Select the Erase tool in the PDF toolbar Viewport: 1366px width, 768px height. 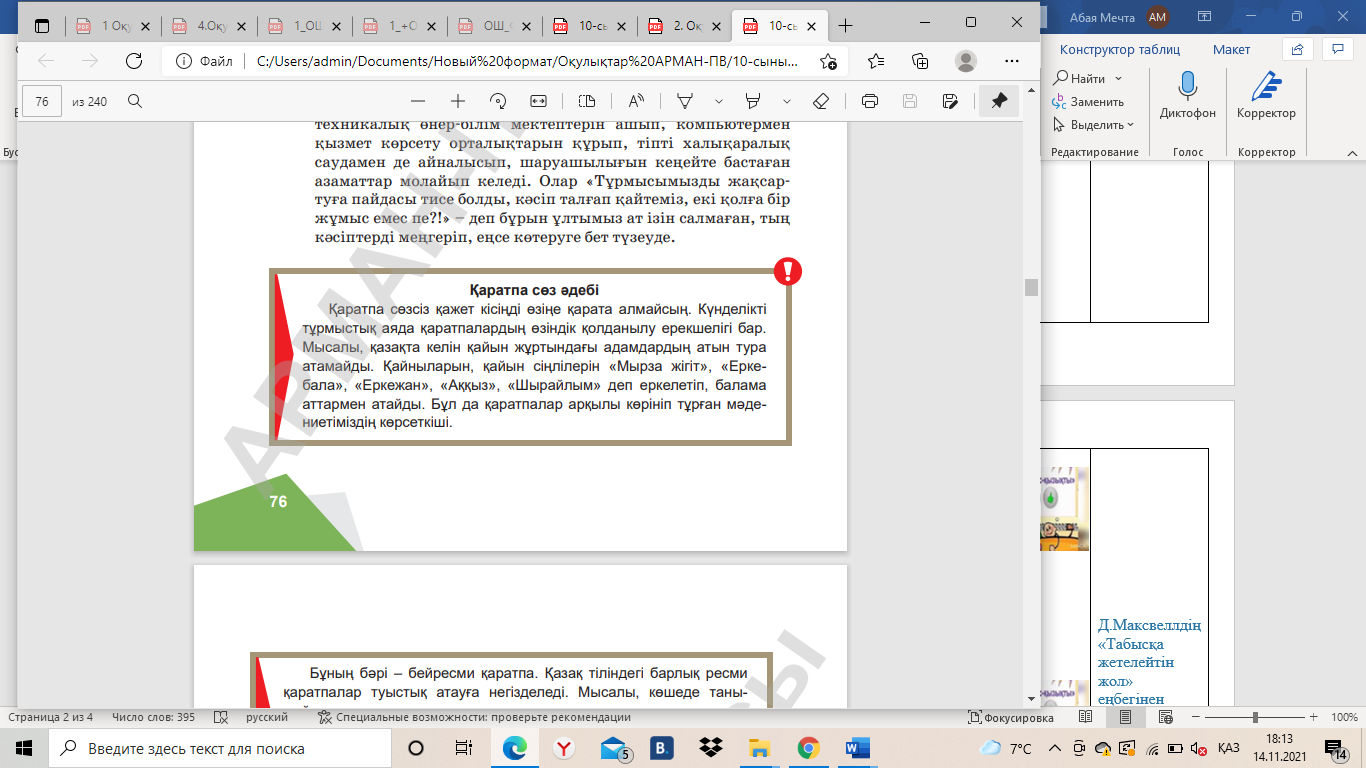[x=821, y=101]
